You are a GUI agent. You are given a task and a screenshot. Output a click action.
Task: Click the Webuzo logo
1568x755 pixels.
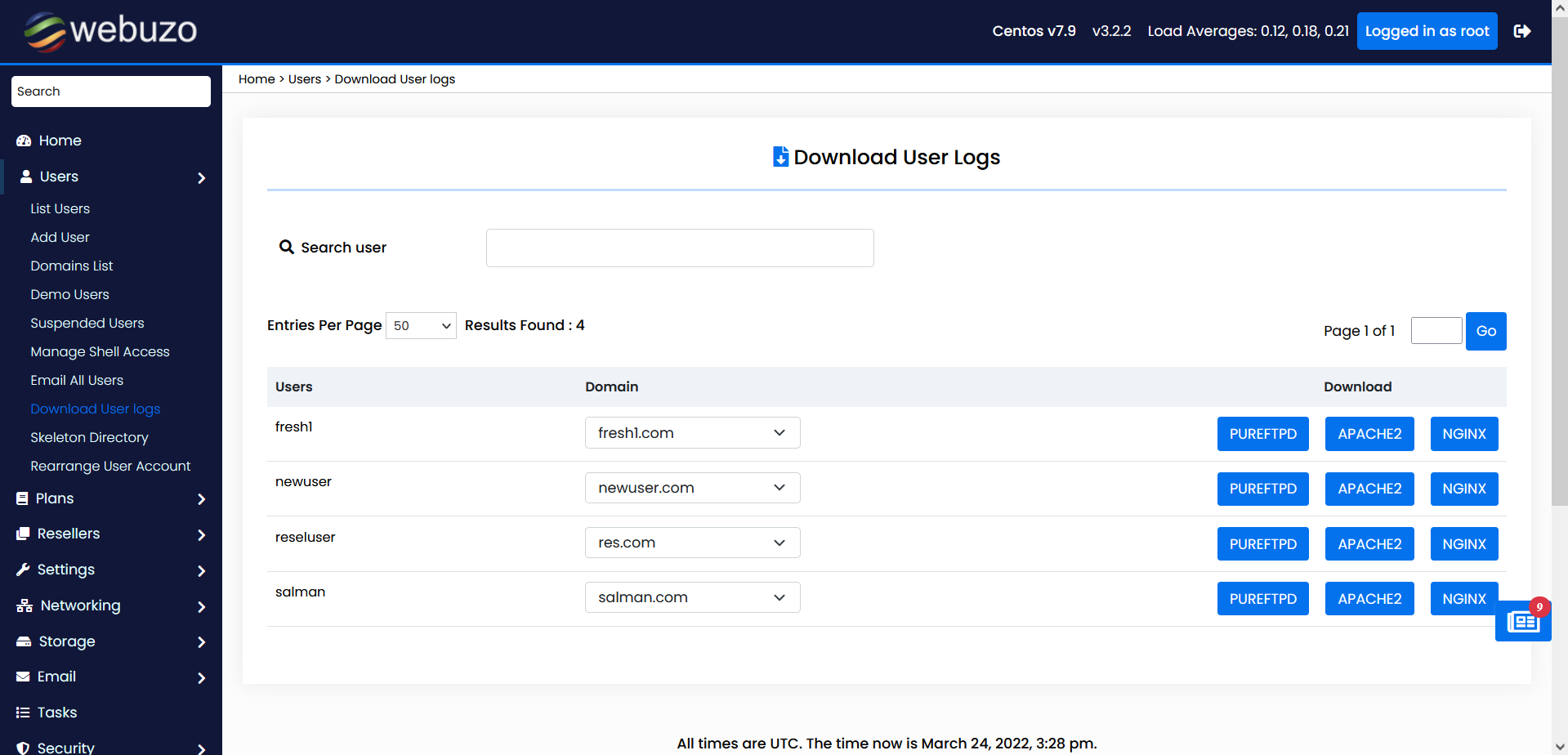tap(110, 31)
